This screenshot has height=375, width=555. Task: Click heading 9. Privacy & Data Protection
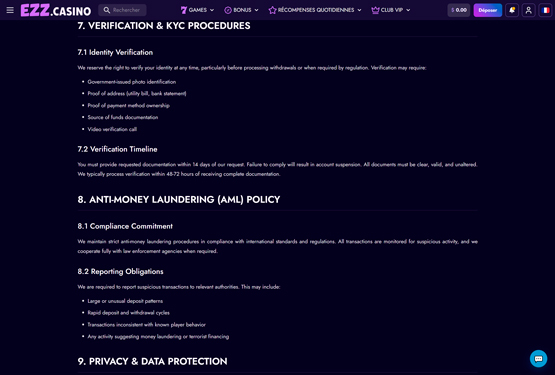153,362
